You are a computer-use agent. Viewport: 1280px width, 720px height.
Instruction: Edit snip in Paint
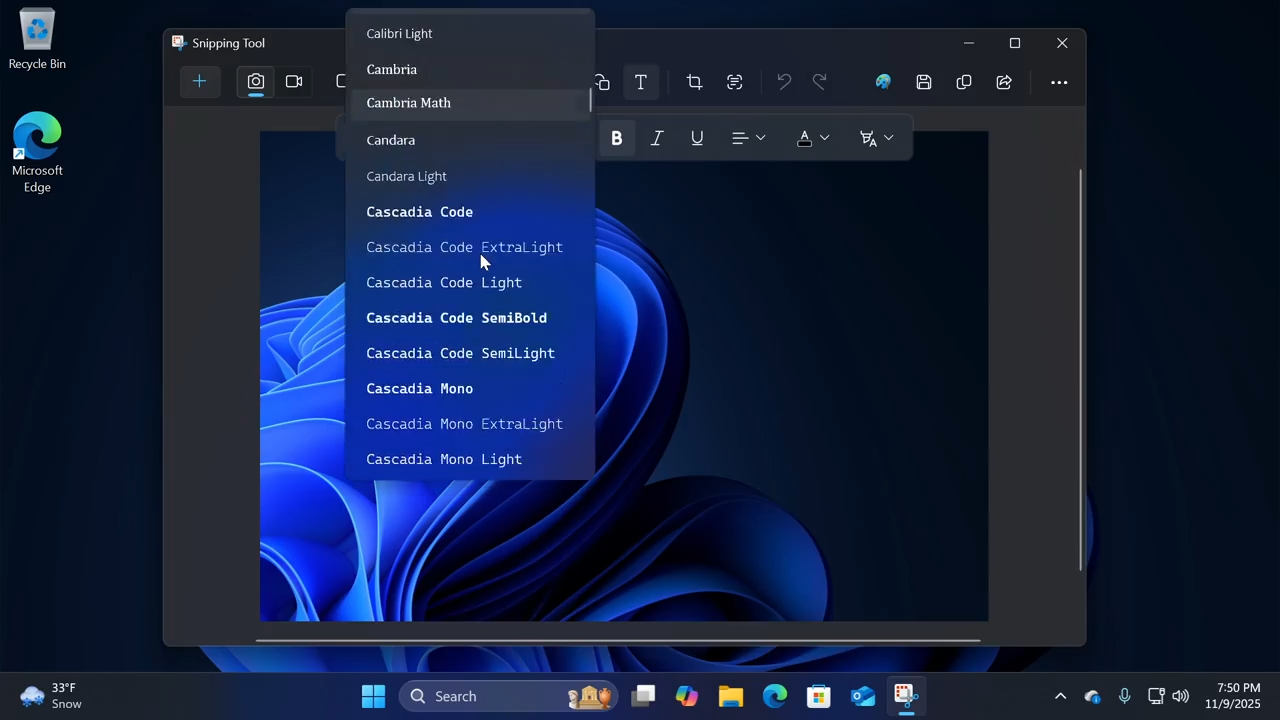[883, 82]
